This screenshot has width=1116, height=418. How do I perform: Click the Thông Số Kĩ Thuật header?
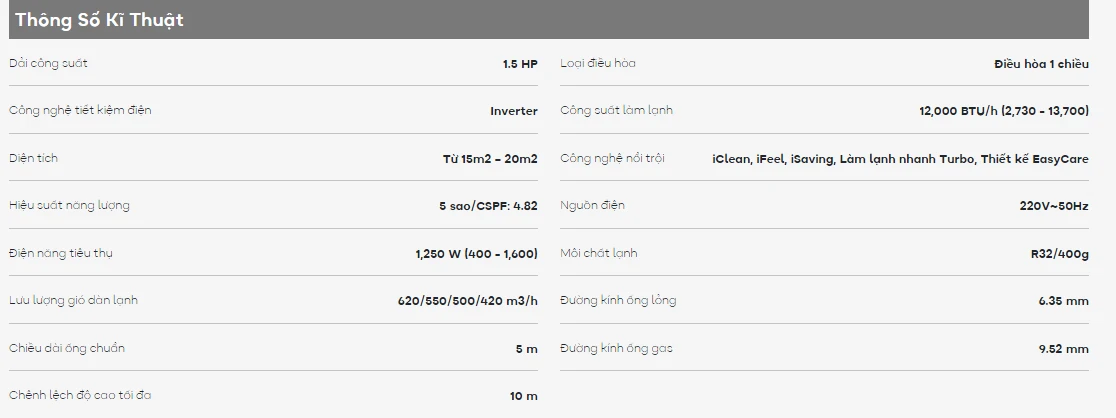point(99,20)
